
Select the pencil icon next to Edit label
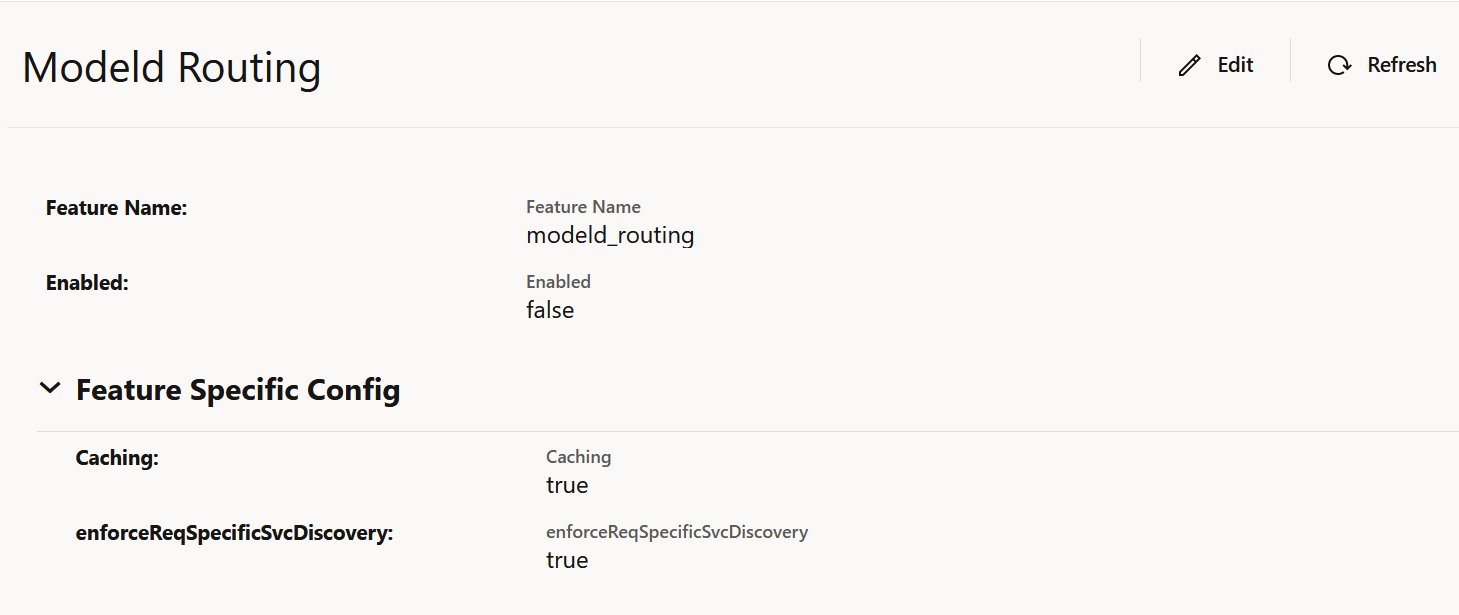coord(1187,63)
